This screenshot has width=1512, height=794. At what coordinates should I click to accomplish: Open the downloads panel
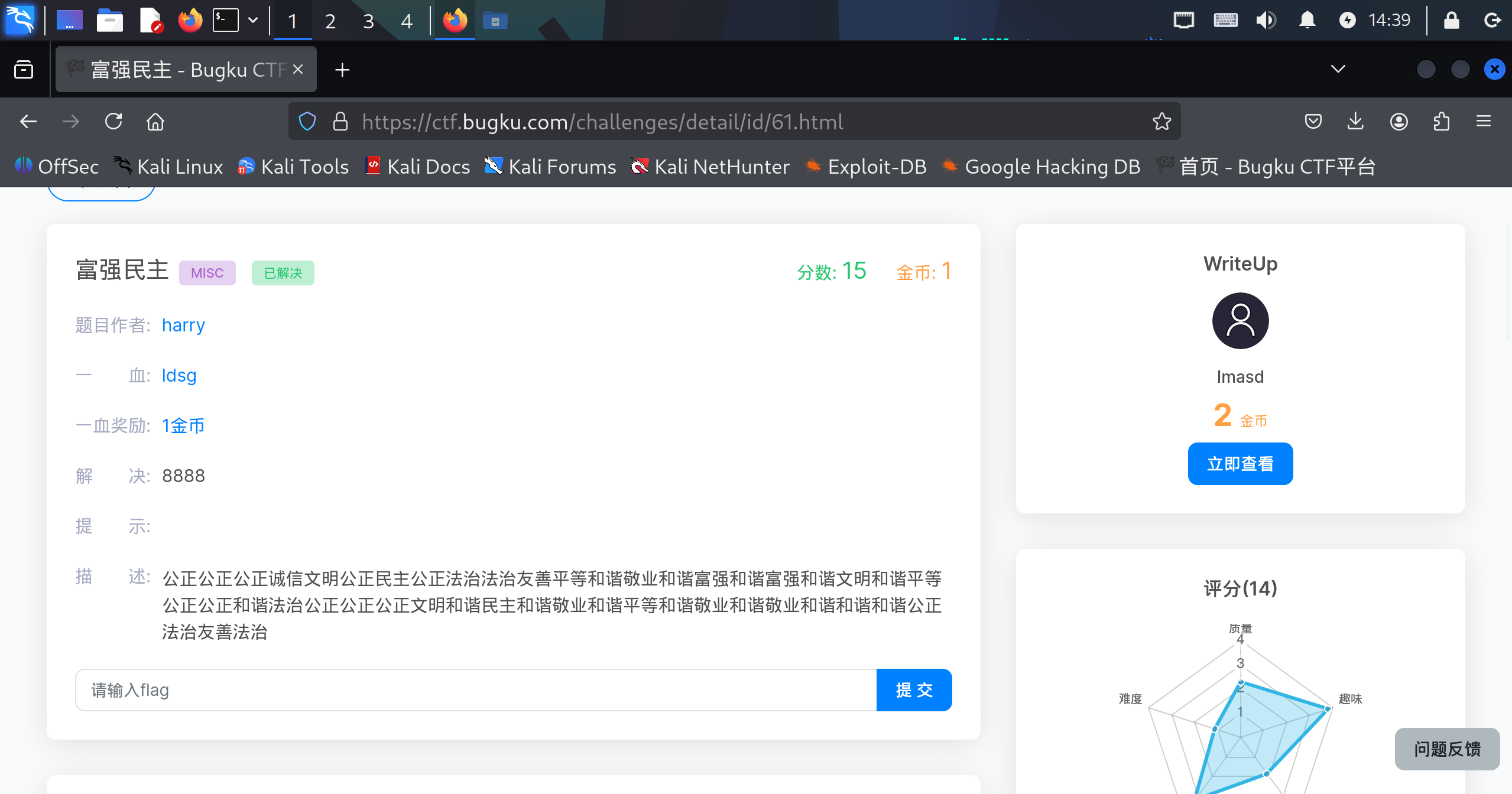coord(1355,122)
